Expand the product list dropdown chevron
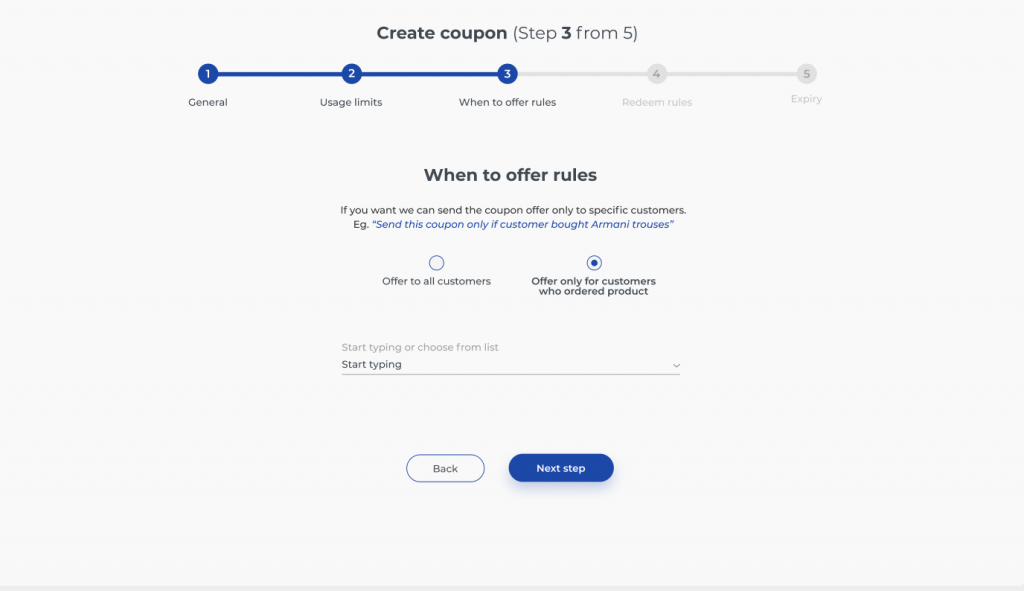The height and width of the screenshot is (591, 1024). point(676,365)
